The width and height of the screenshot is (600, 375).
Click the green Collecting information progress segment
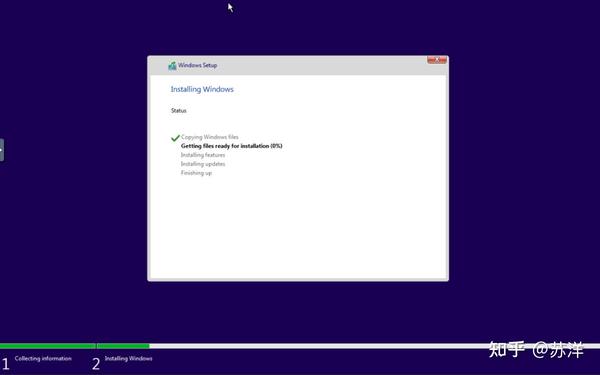(x=47, y=346)
